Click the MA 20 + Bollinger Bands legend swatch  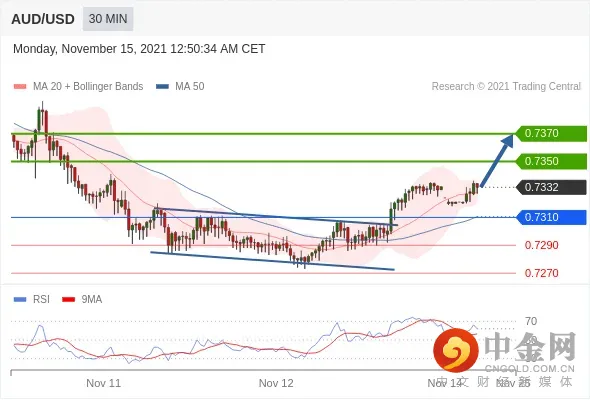(x=20, y=87)
